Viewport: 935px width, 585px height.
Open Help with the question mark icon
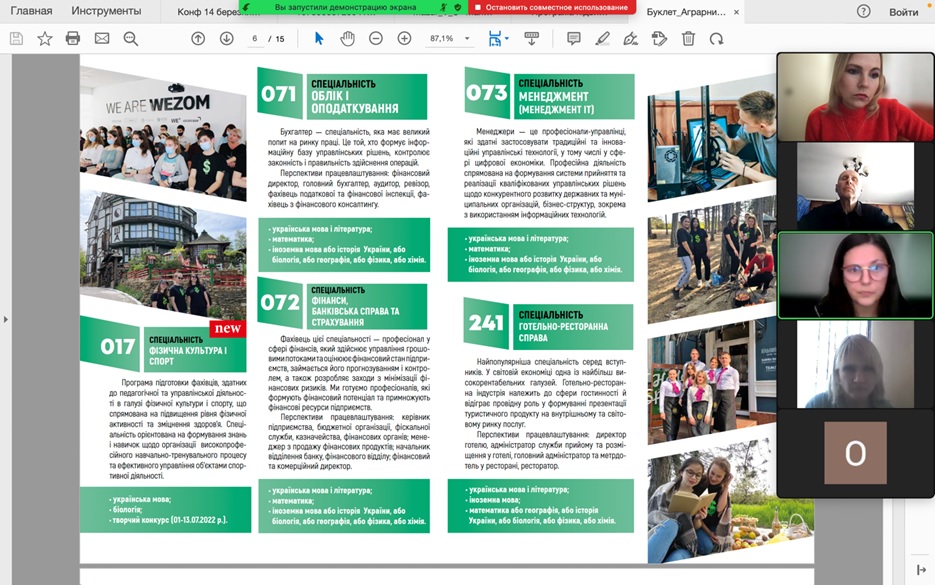pyautogui.click(x=863, y=11)
